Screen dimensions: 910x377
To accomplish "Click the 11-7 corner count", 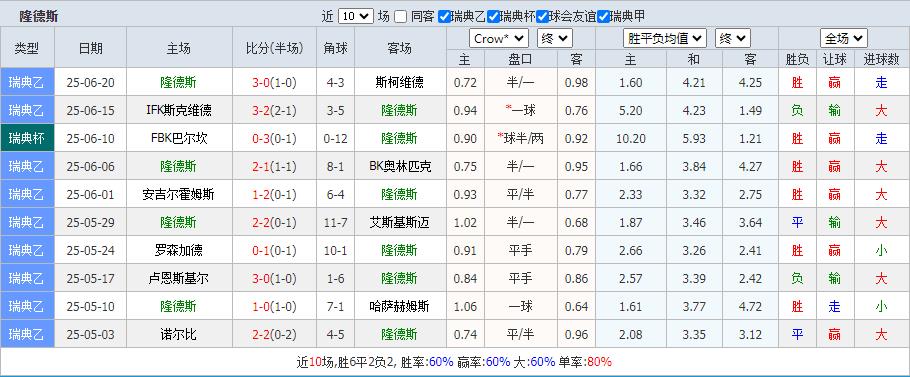I will 335,222.
